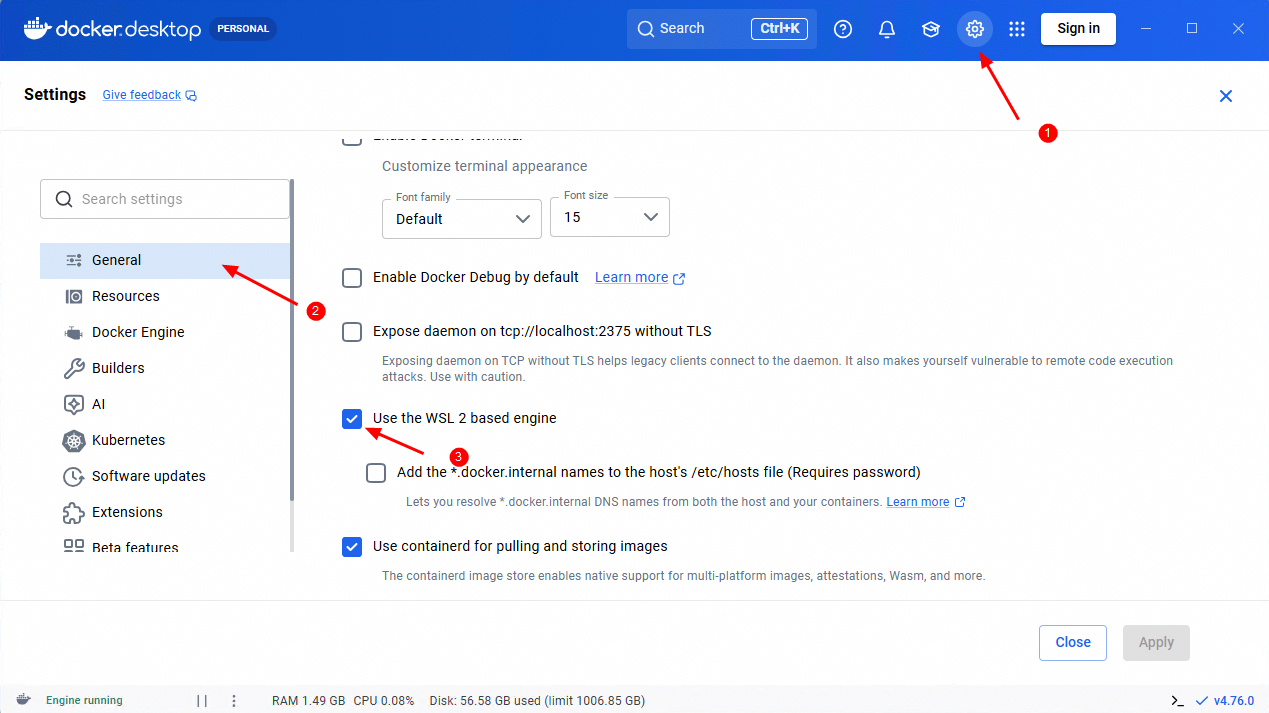
Task: Open the Resources settings section
Action: [165, 296]
